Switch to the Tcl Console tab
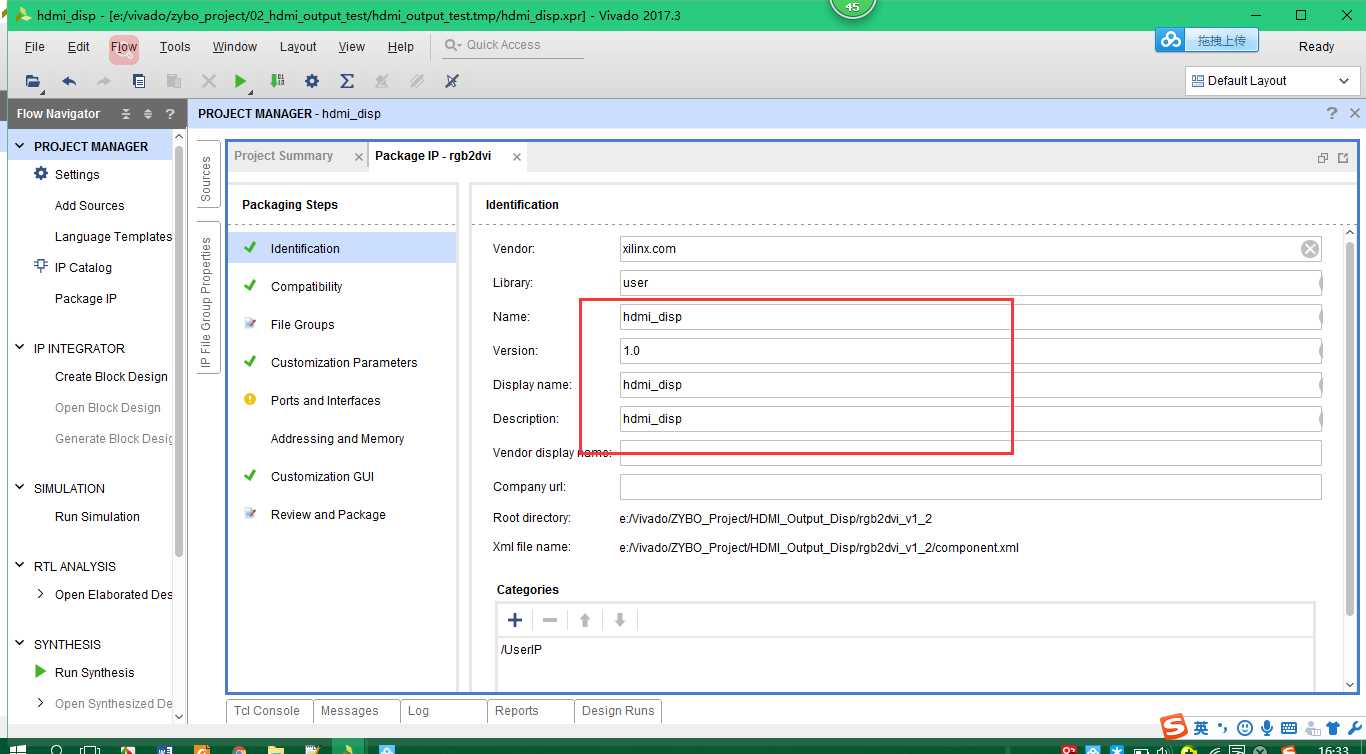The width and height of the screenshot is (1366, 754). [x=267, y=711]
